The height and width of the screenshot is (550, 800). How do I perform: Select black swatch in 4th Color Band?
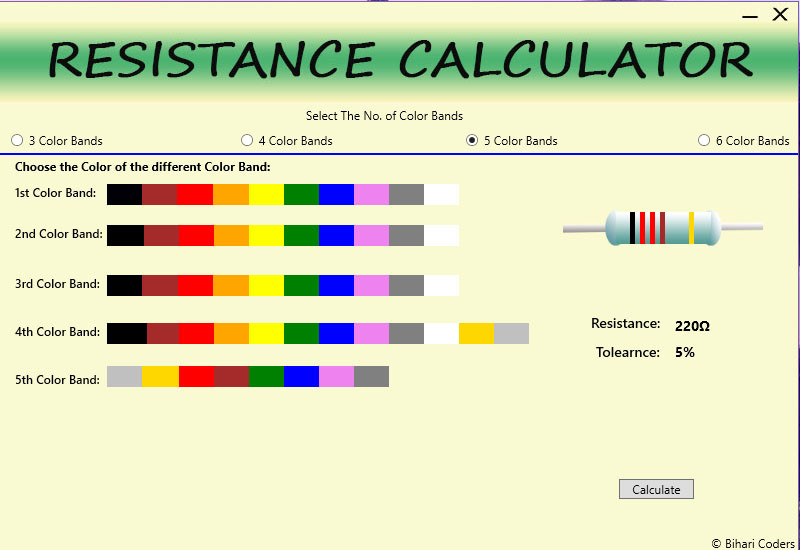point(127,333)
